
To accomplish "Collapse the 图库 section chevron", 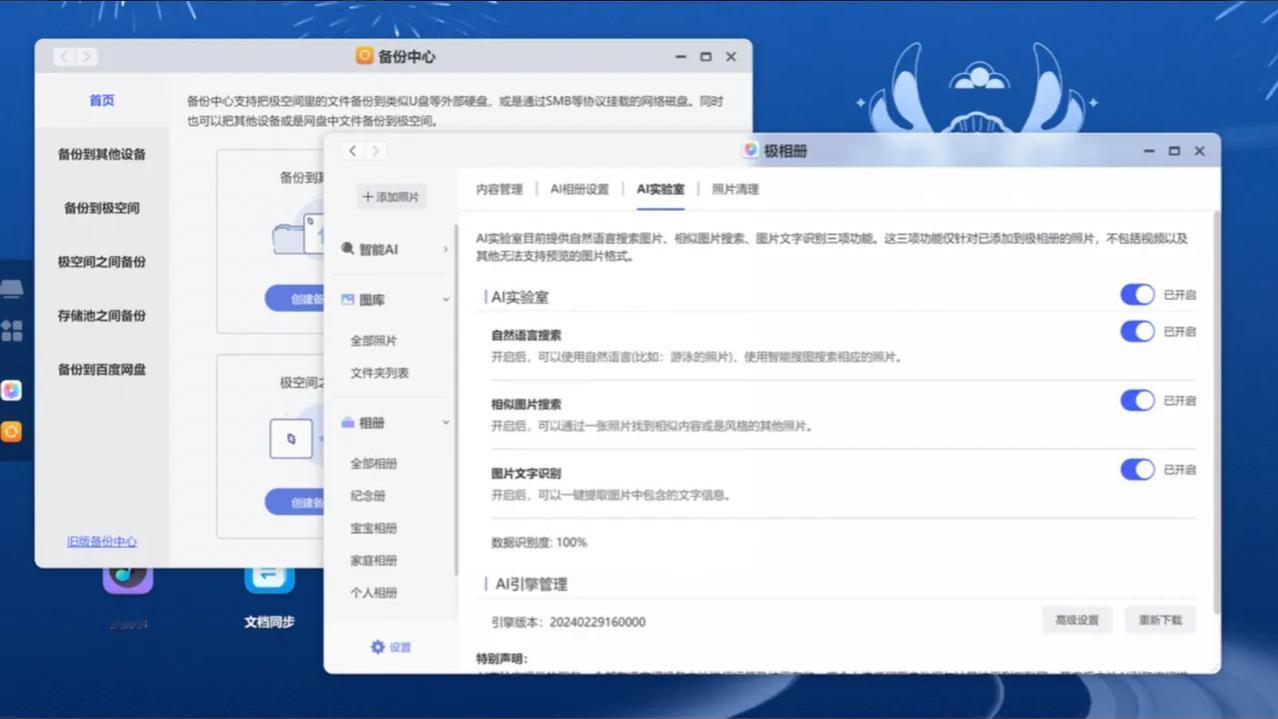I will (x=446, y=300).
